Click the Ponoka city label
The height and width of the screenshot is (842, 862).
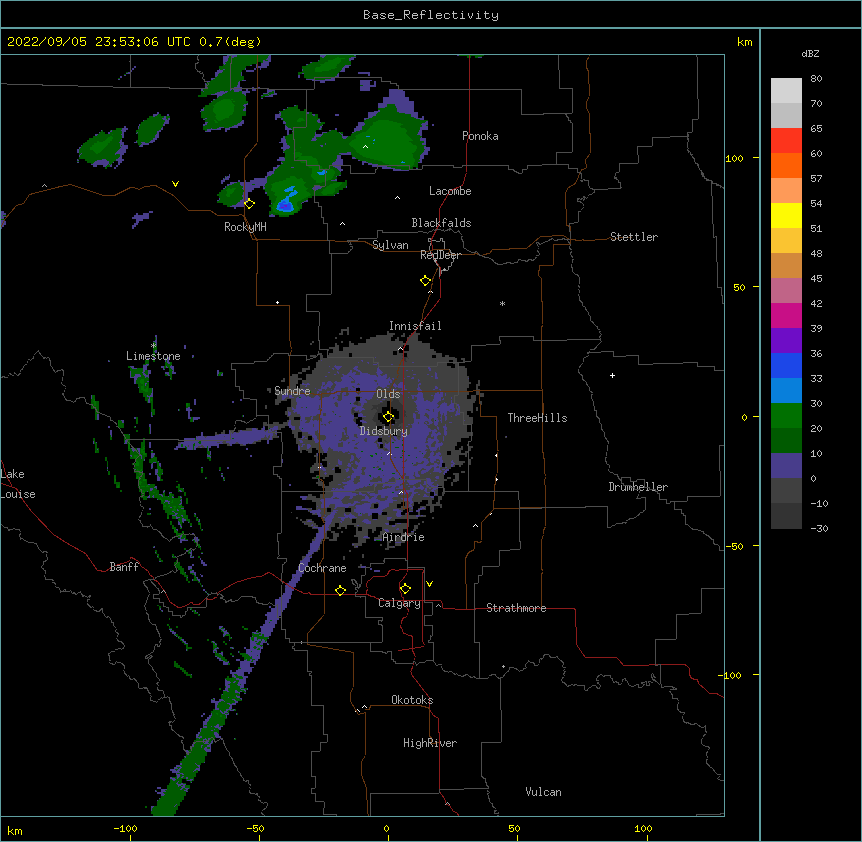click(x=480, y=136)
